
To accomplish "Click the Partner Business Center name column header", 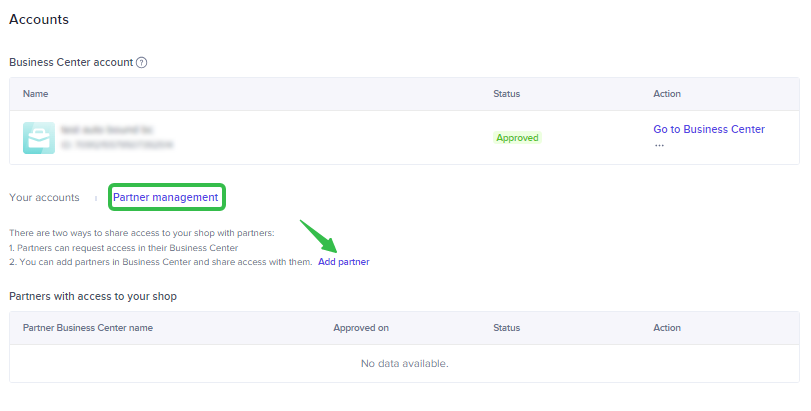I will 88,328.
